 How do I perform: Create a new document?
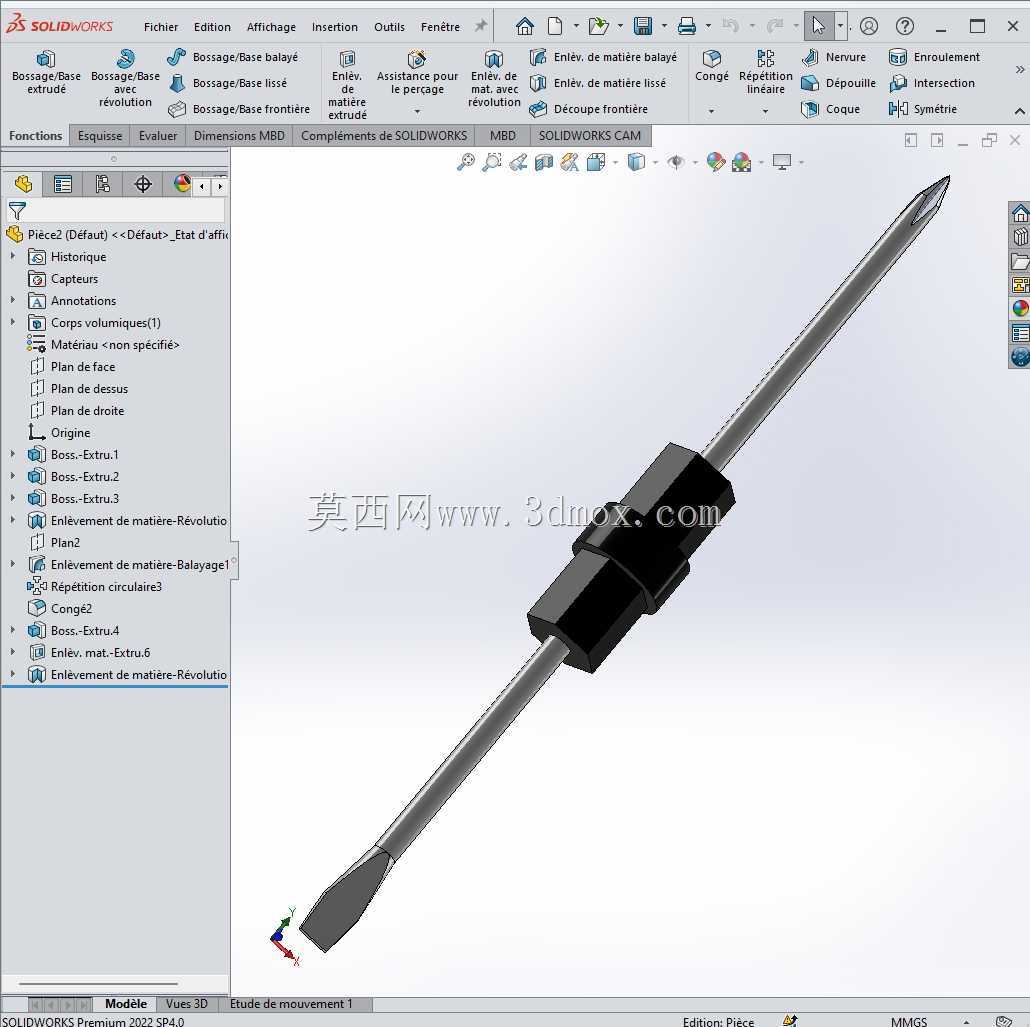click(555, 26)
